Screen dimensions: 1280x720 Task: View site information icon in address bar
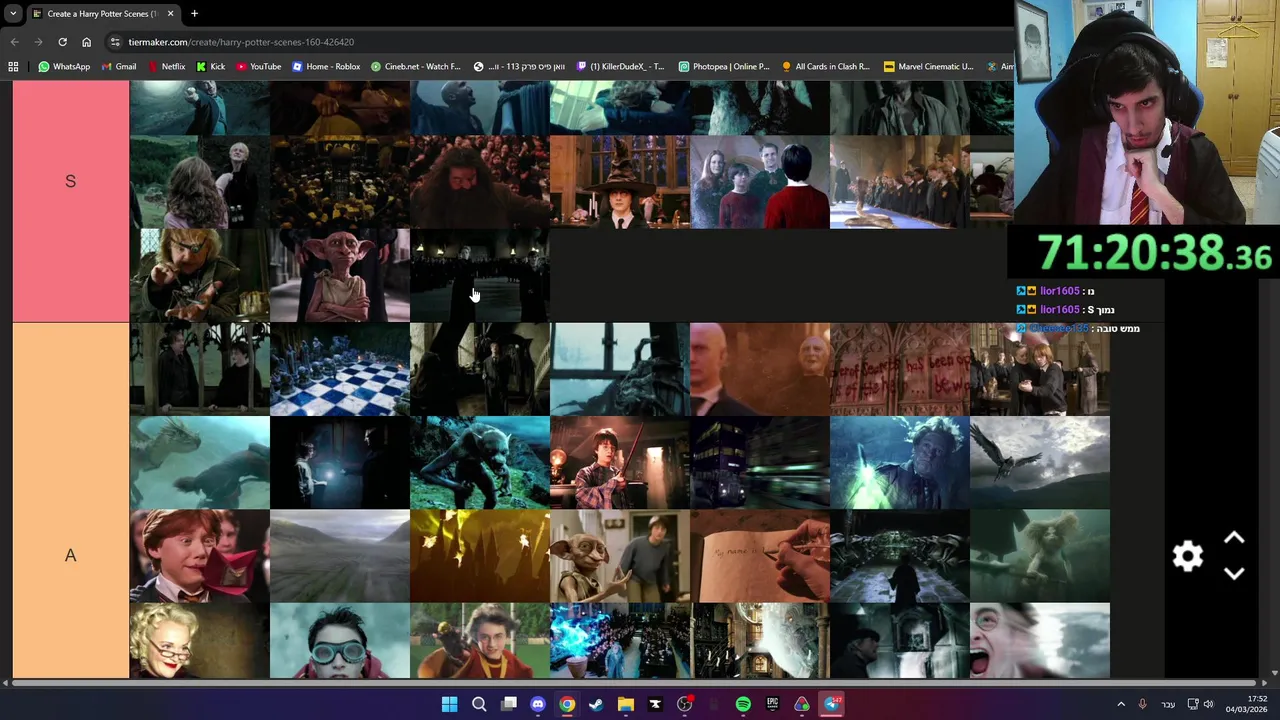coord(115,42)
